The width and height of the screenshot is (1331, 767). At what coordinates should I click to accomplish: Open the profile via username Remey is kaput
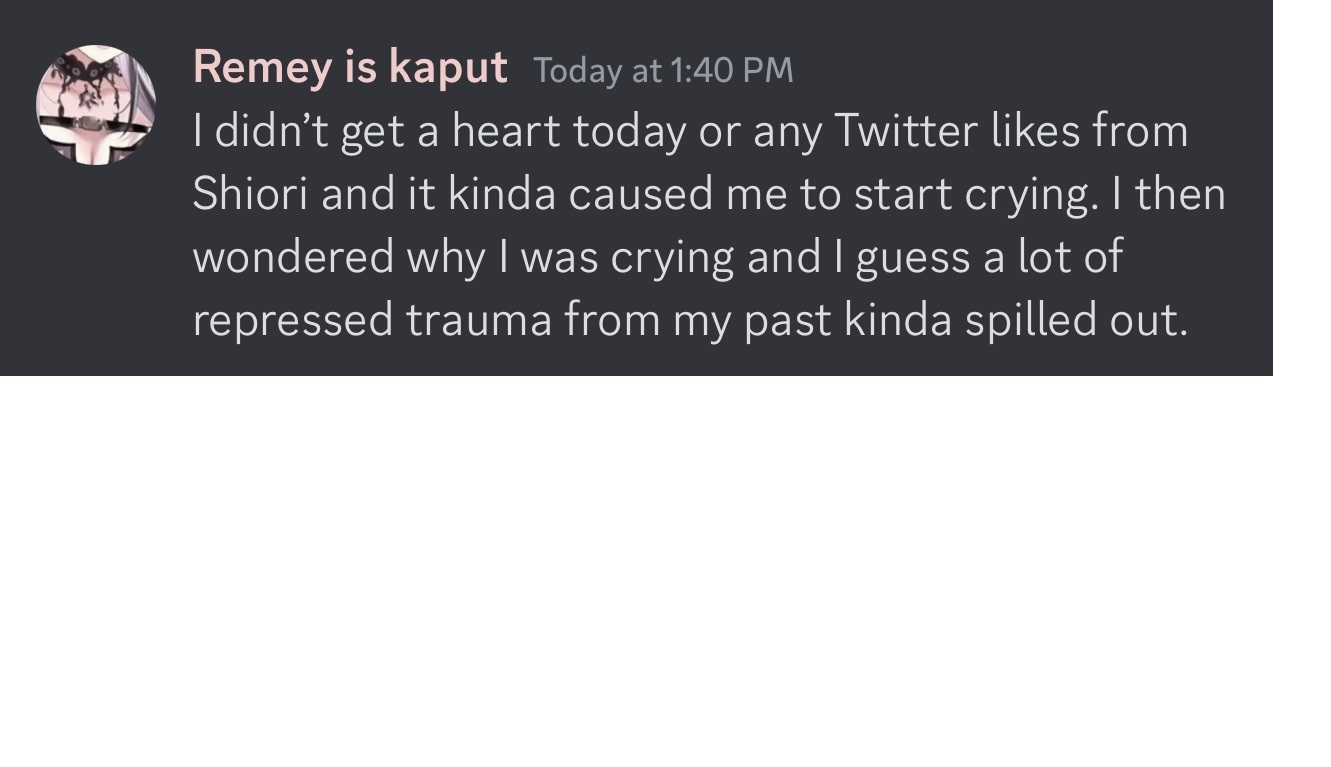(x=349, y=68)
